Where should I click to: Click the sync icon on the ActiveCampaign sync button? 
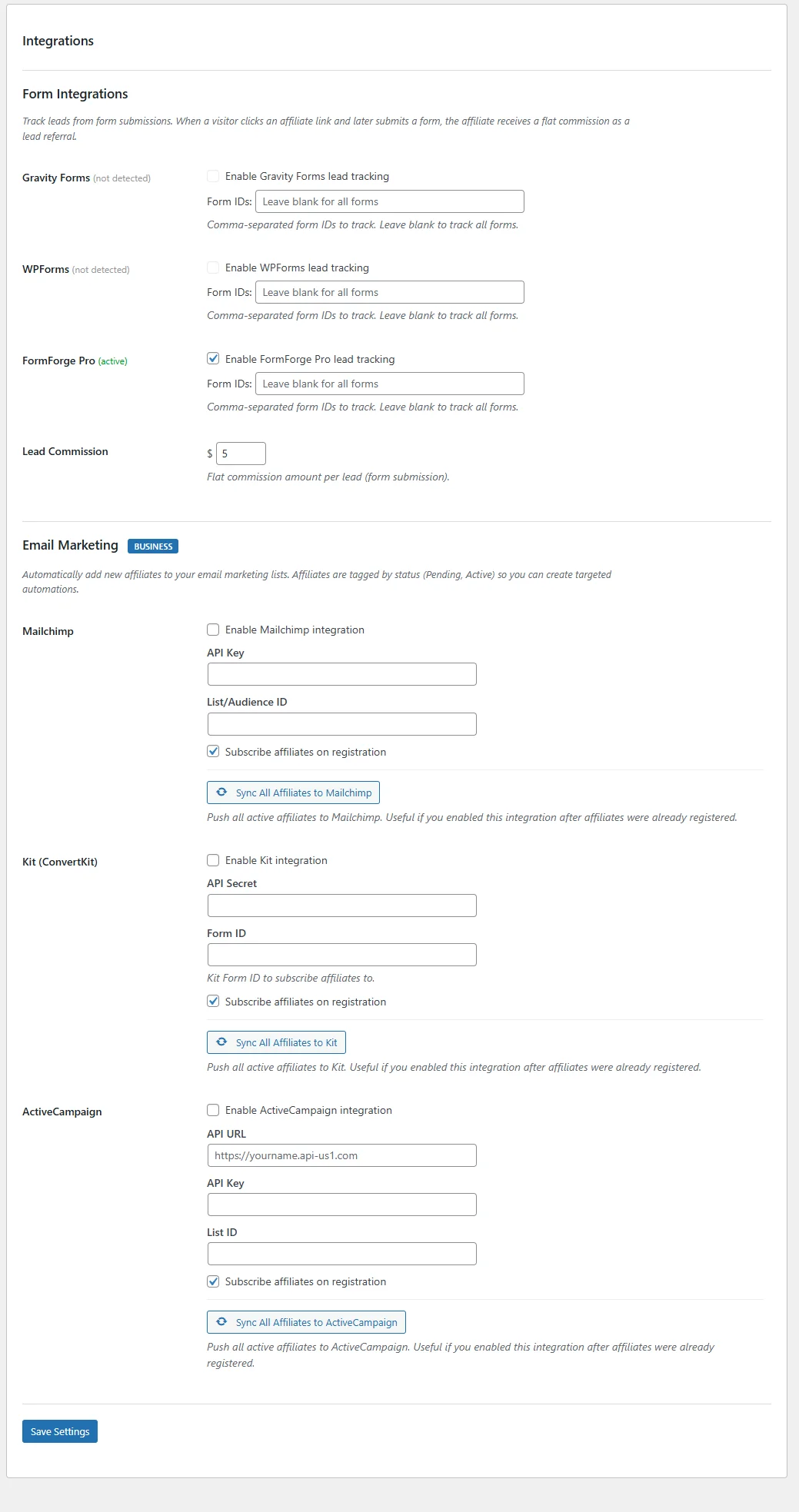click(x=221, y=1322)
